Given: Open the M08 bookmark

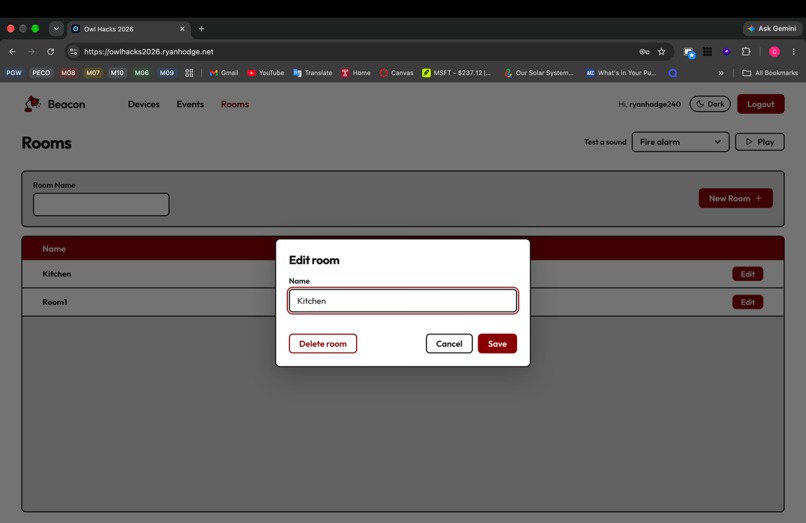Looking at the screenshot, I should (68, 73).
